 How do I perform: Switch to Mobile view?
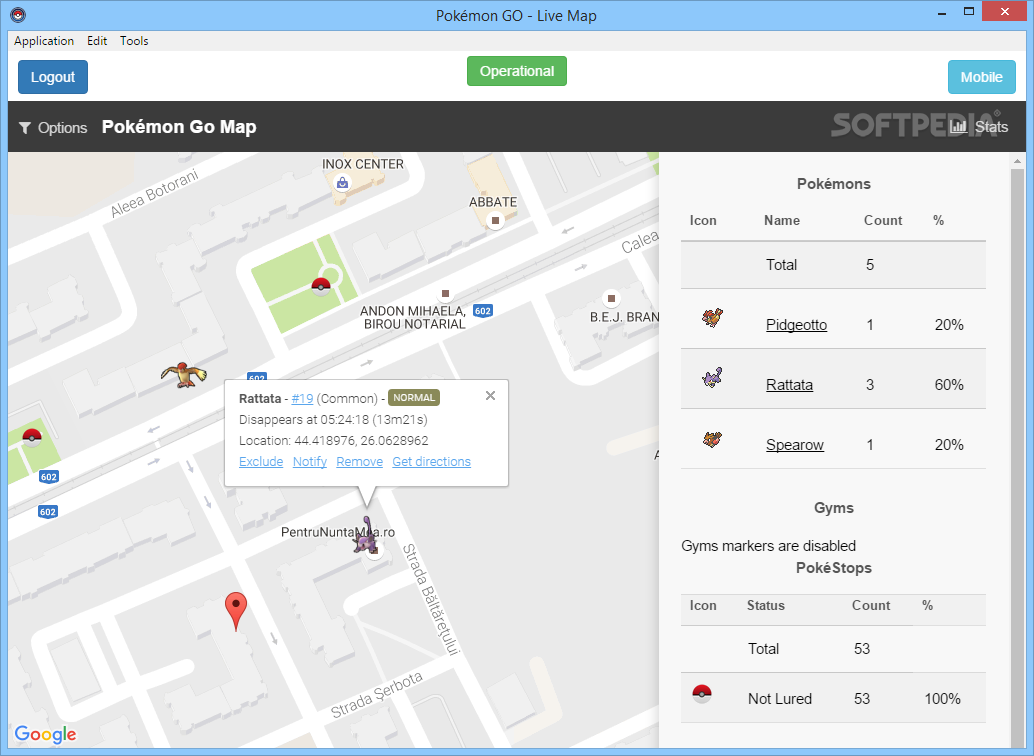981,77
